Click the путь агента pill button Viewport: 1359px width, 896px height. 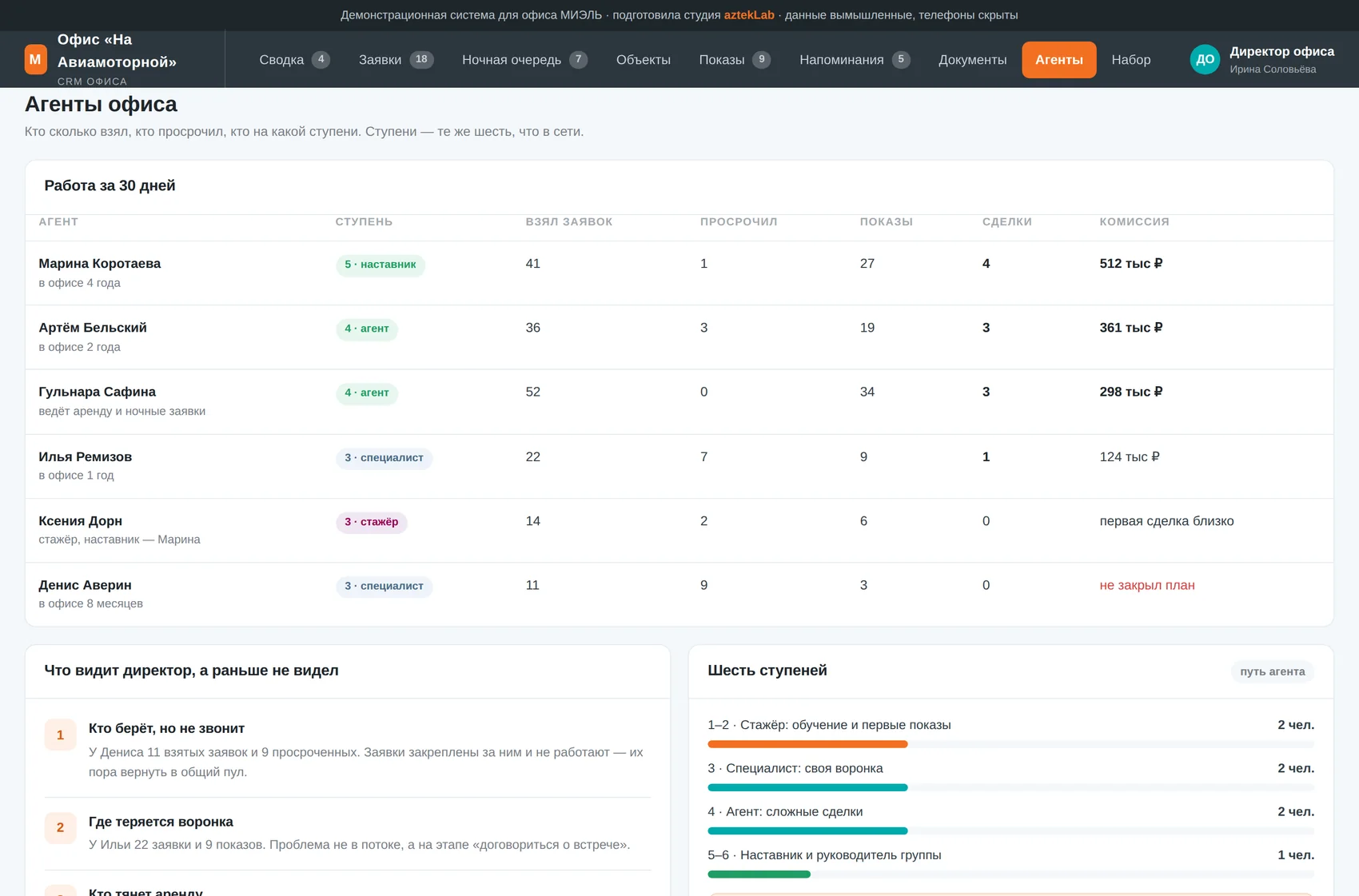1272,671
